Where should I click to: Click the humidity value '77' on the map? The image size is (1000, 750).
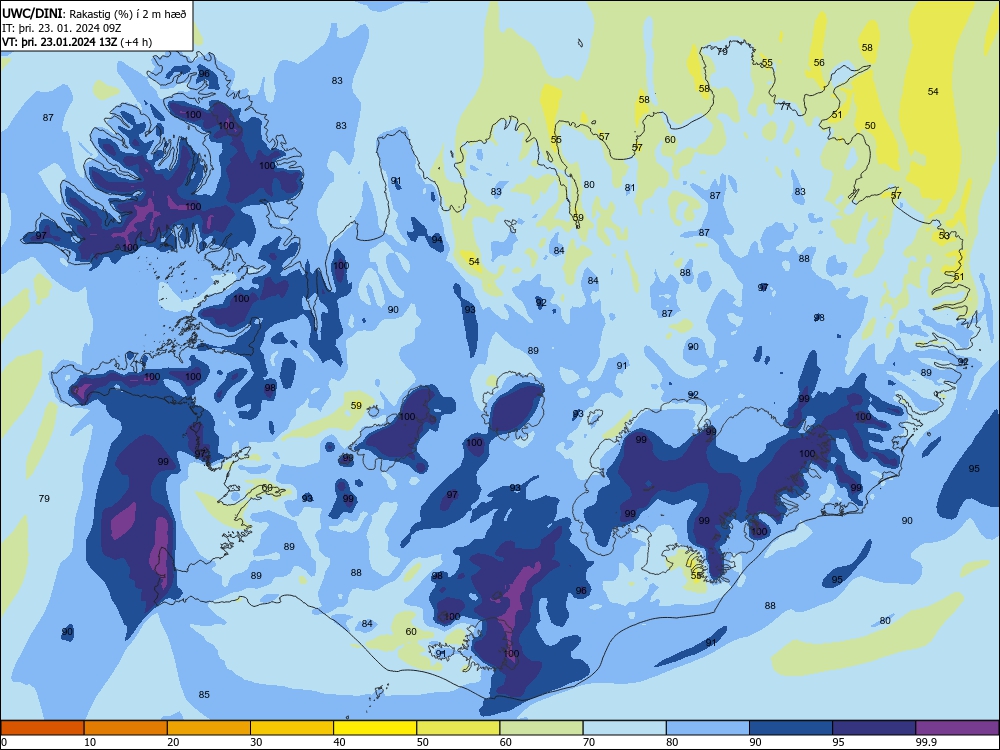785,107
